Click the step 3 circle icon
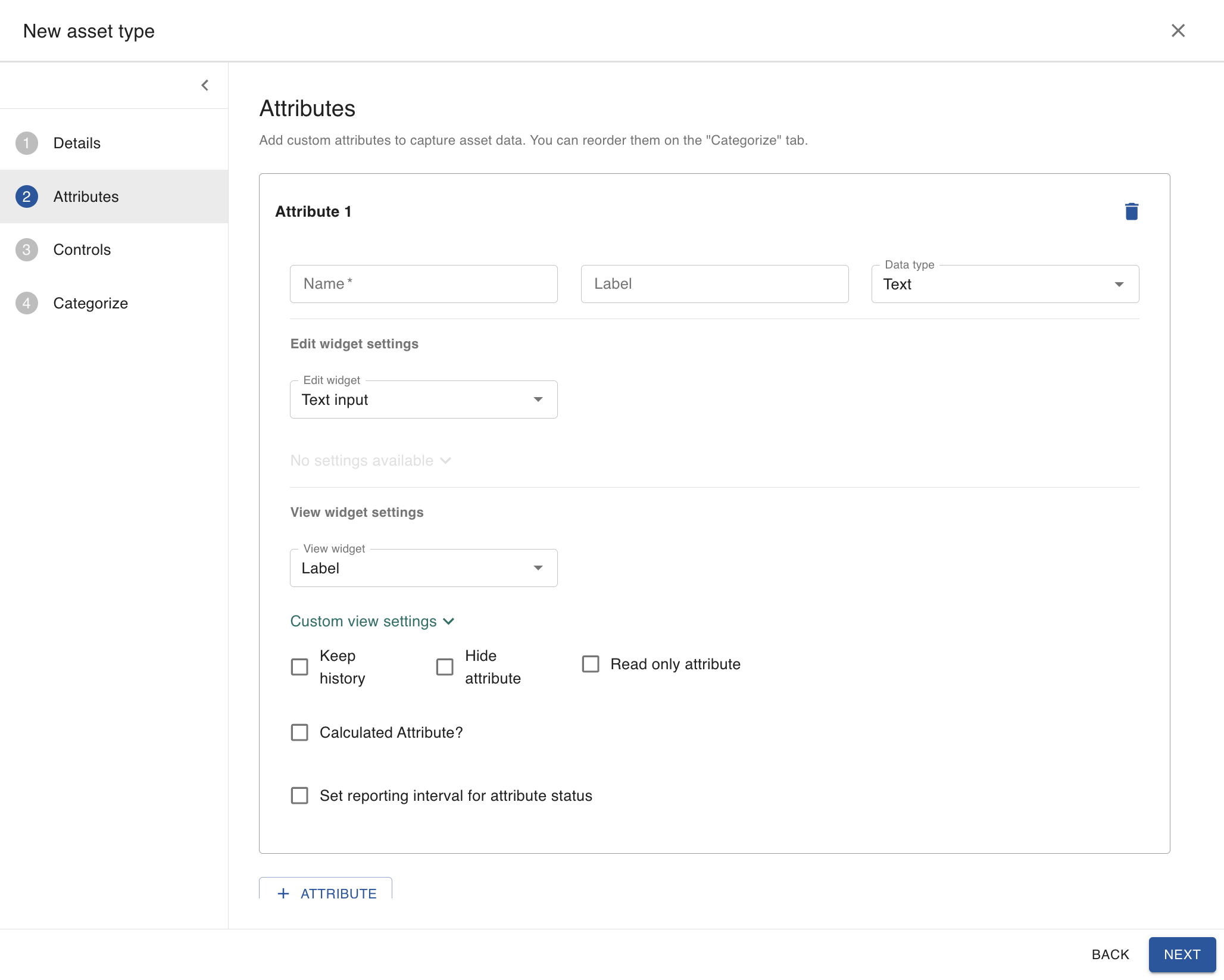The image size is (1224, 980). (27, 249)
